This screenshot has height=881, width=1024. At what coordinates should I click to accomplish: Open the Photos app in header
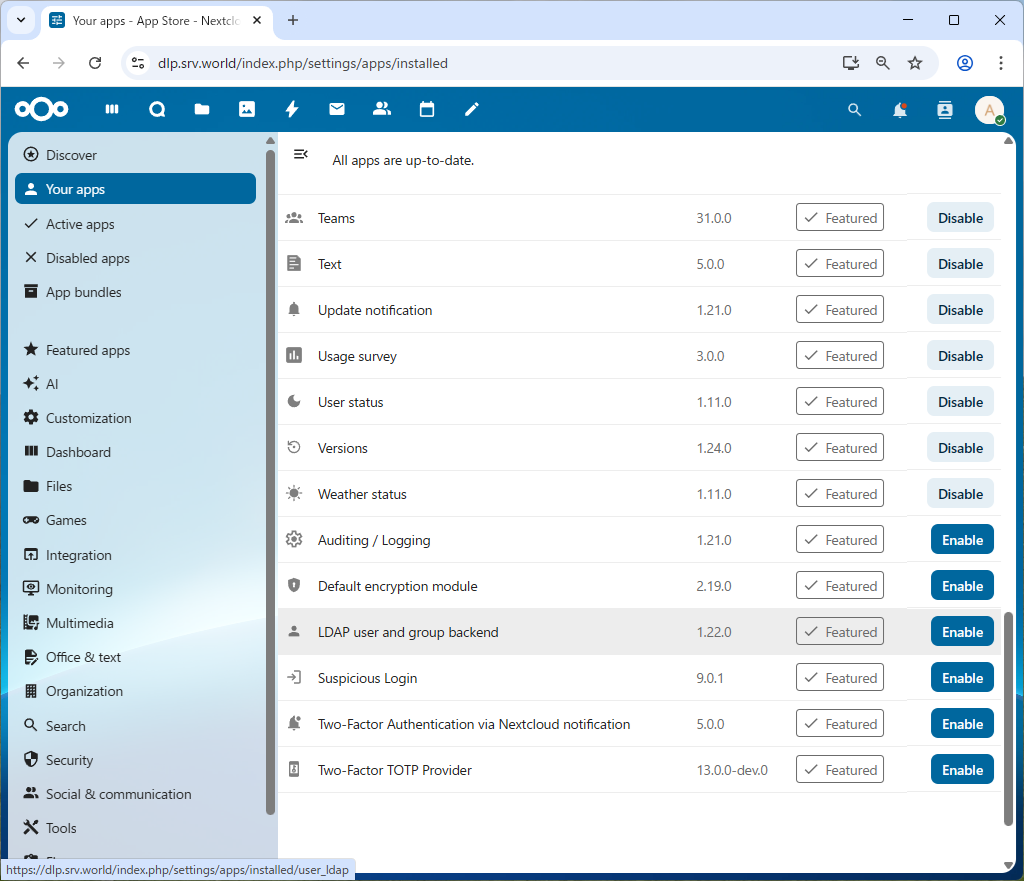click(247, 110)
